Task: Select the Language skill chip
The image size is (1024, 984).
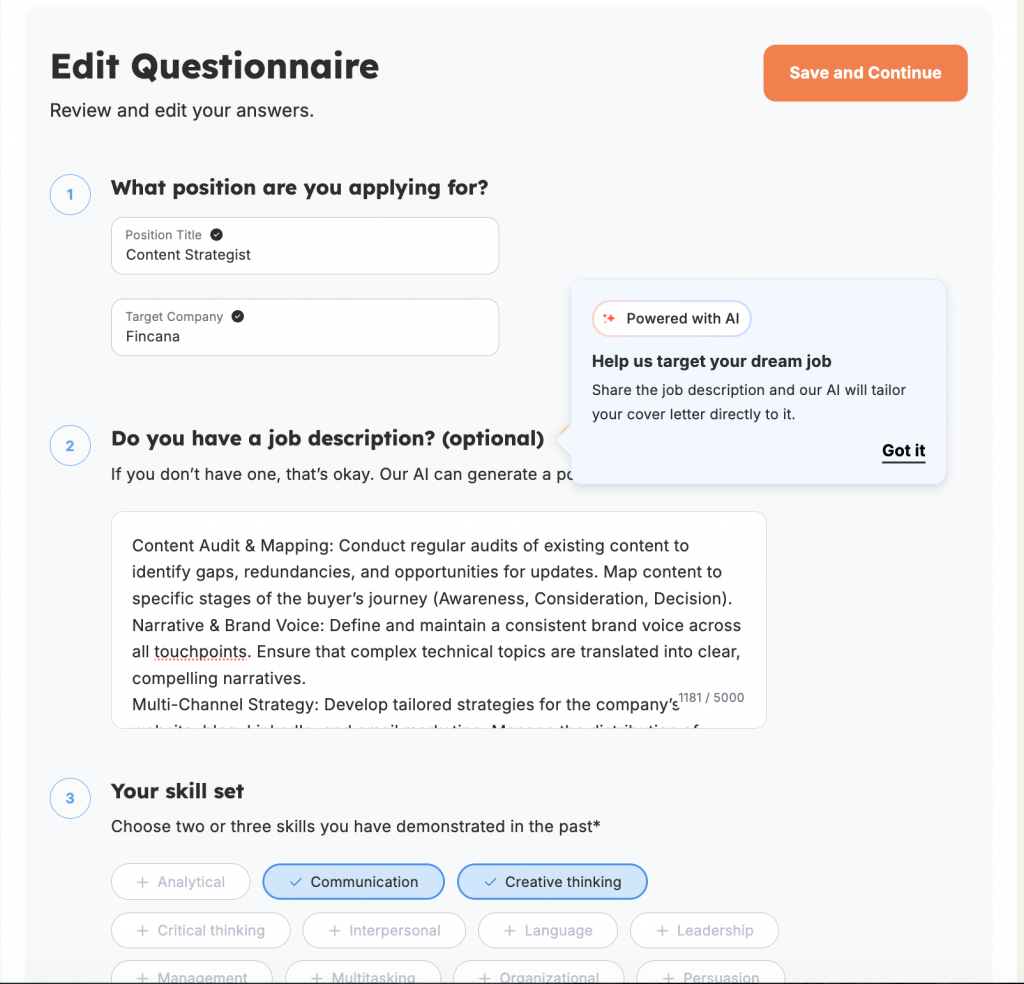Action: tap(547, 930)
